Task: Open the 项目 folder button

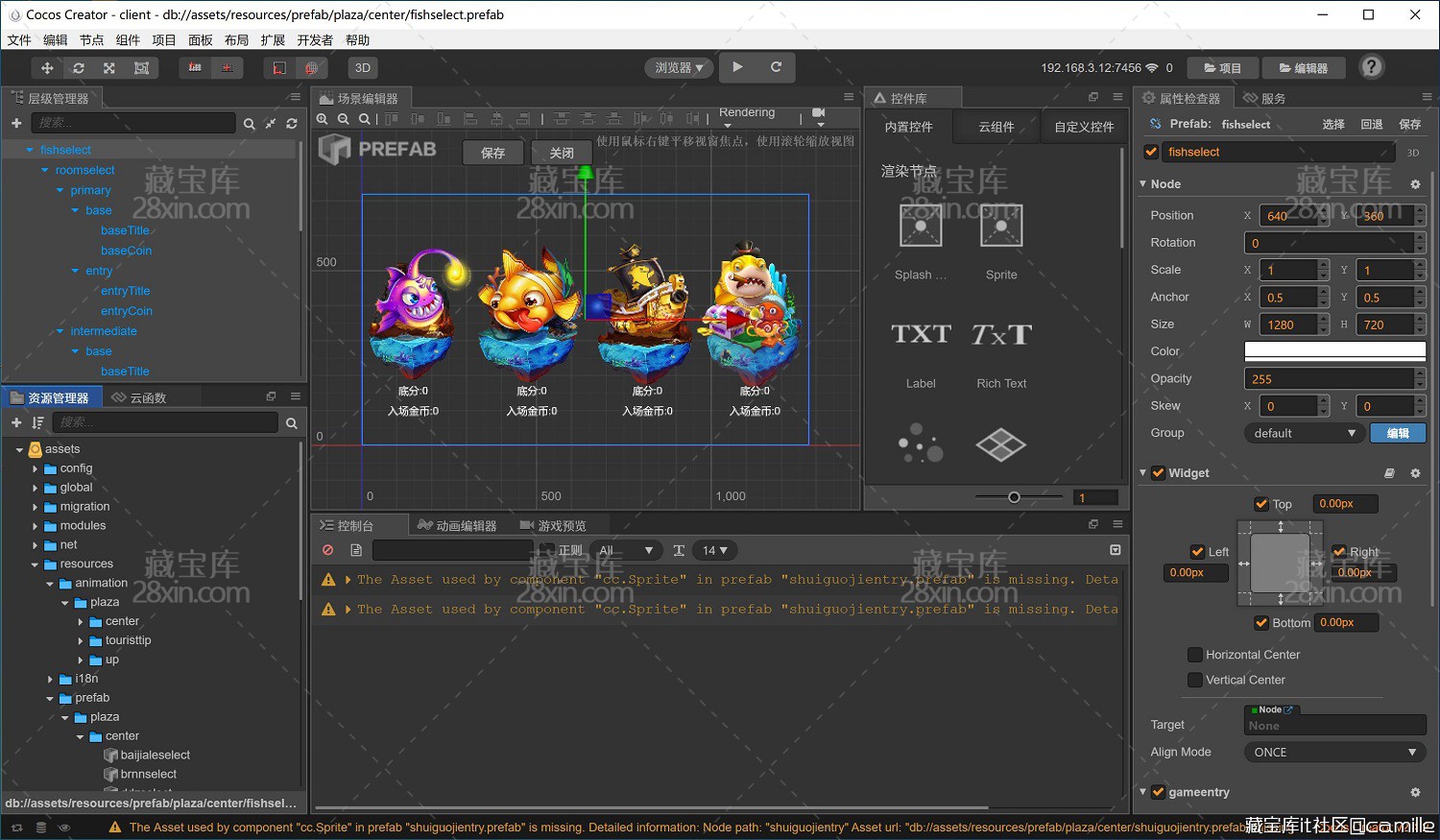Action: (x=1221, y=68)
